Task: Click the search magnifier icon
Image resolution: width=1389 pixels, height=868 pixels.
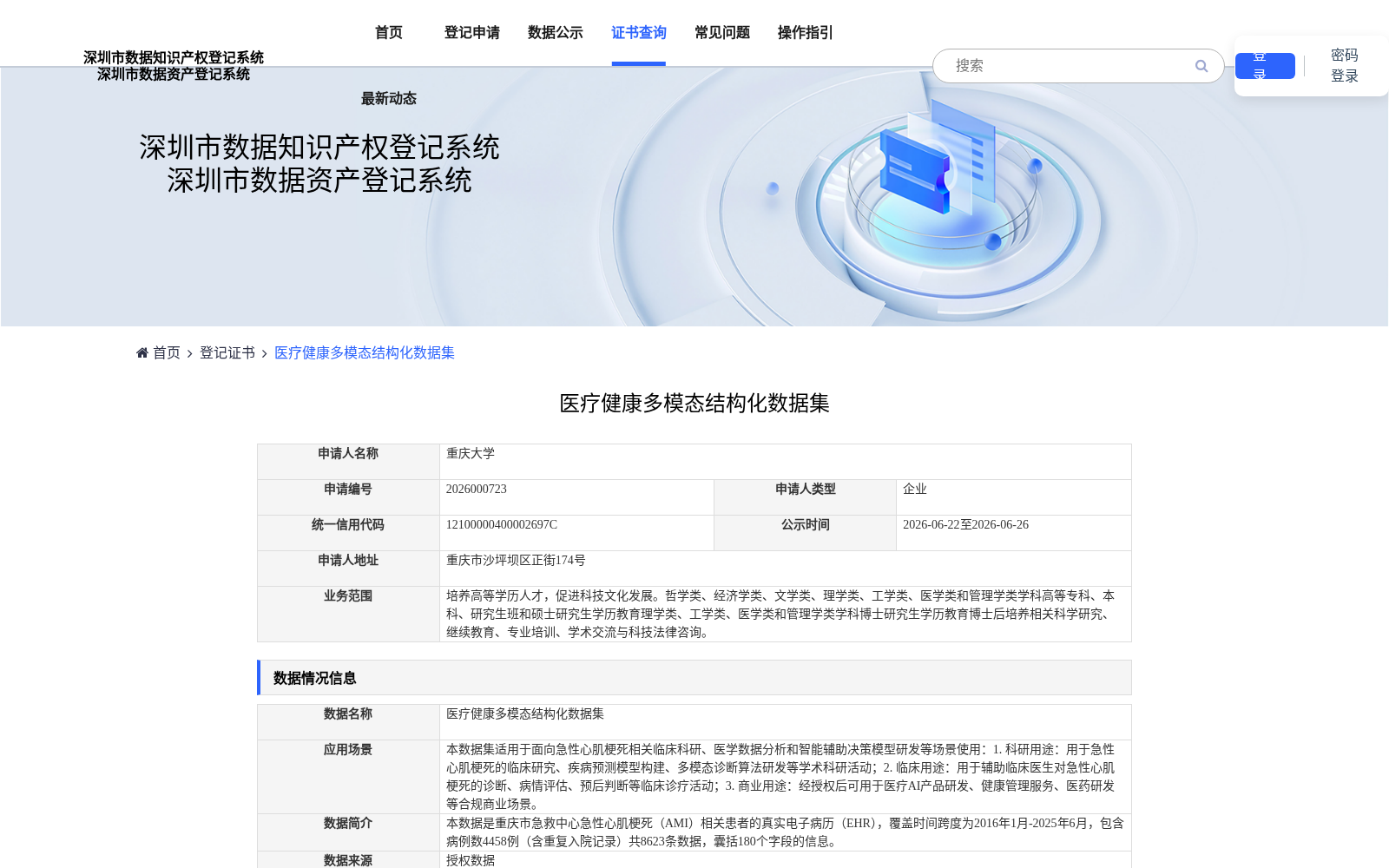Action: point(1201,66)
